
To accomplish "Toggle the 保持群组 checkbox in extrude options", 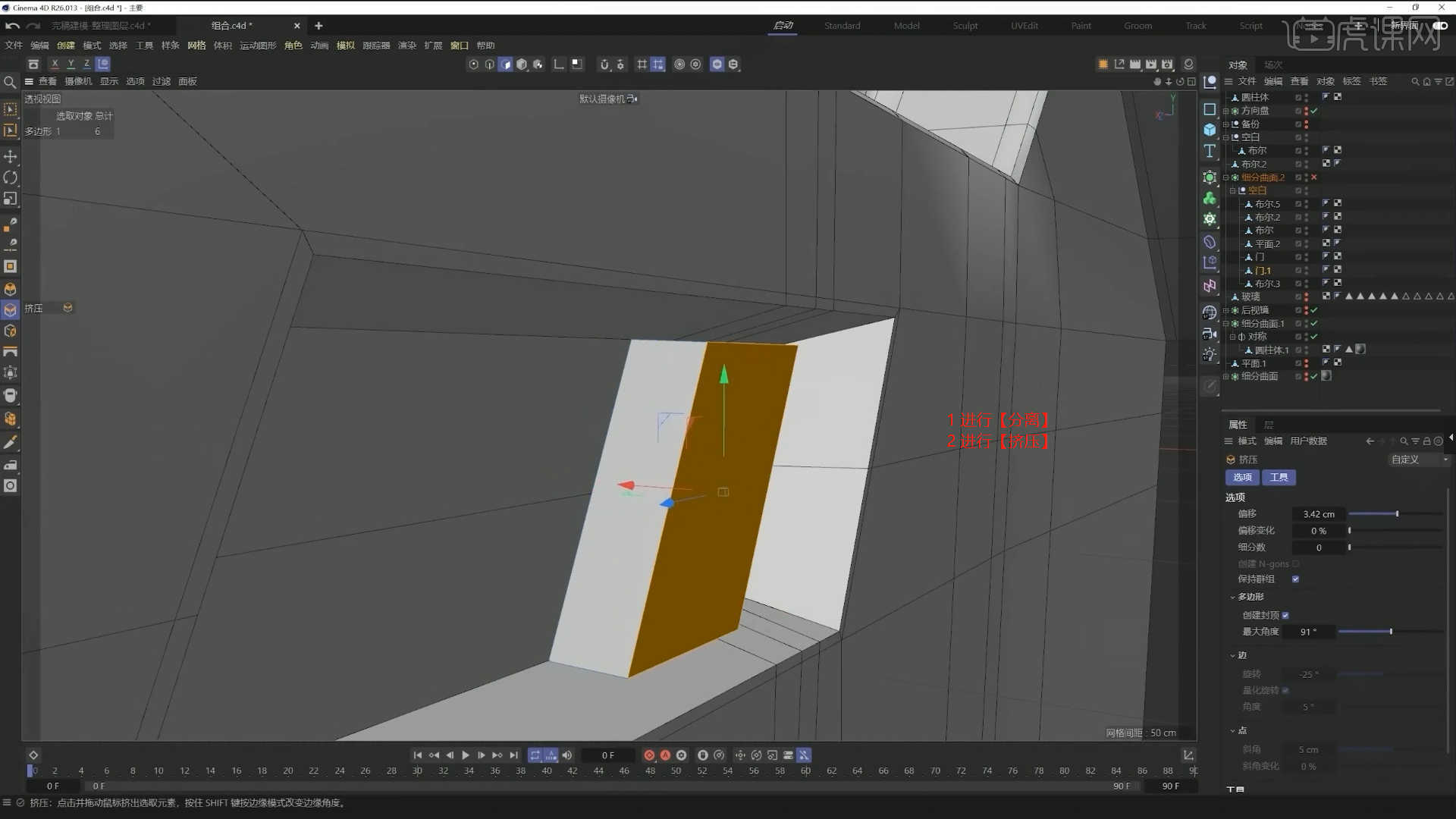I will 1296,579.
